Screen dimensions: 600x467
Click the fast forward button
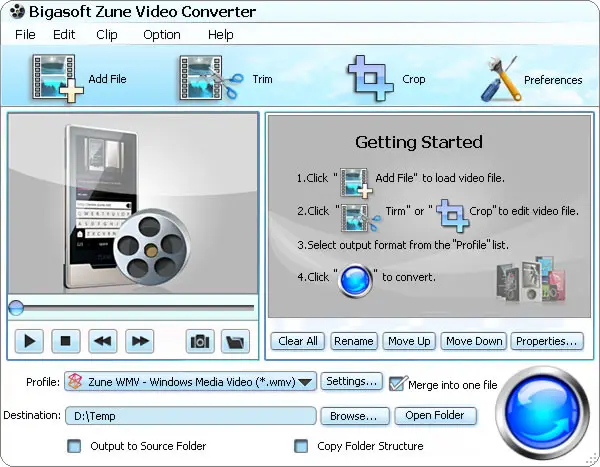coord(140,341)
